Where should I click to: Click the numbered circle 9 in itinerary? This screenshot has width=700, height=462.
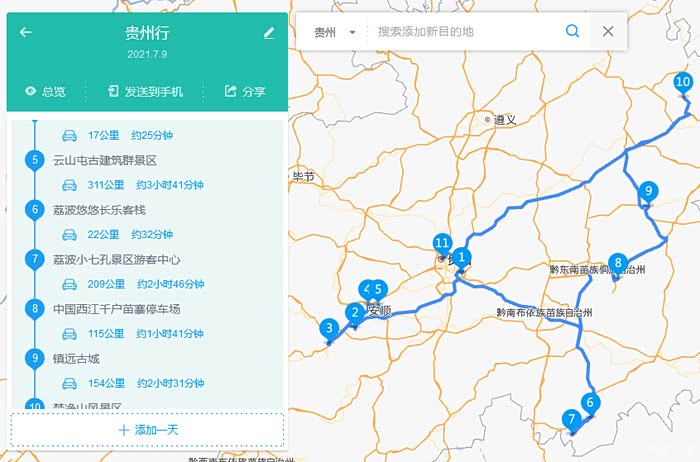click(35, 358)
